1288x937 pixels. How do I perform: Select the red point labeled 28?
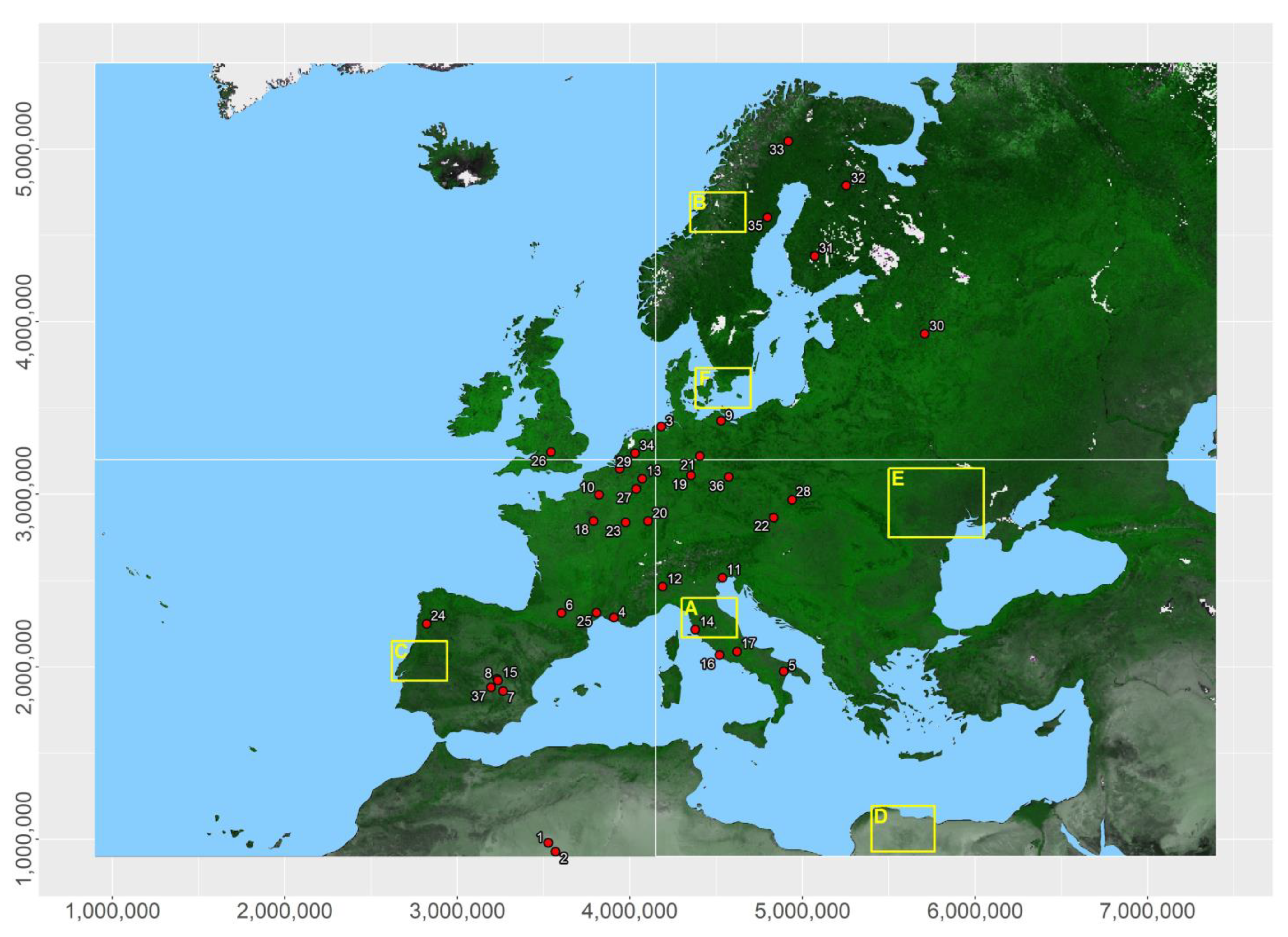tap(792, 500)
